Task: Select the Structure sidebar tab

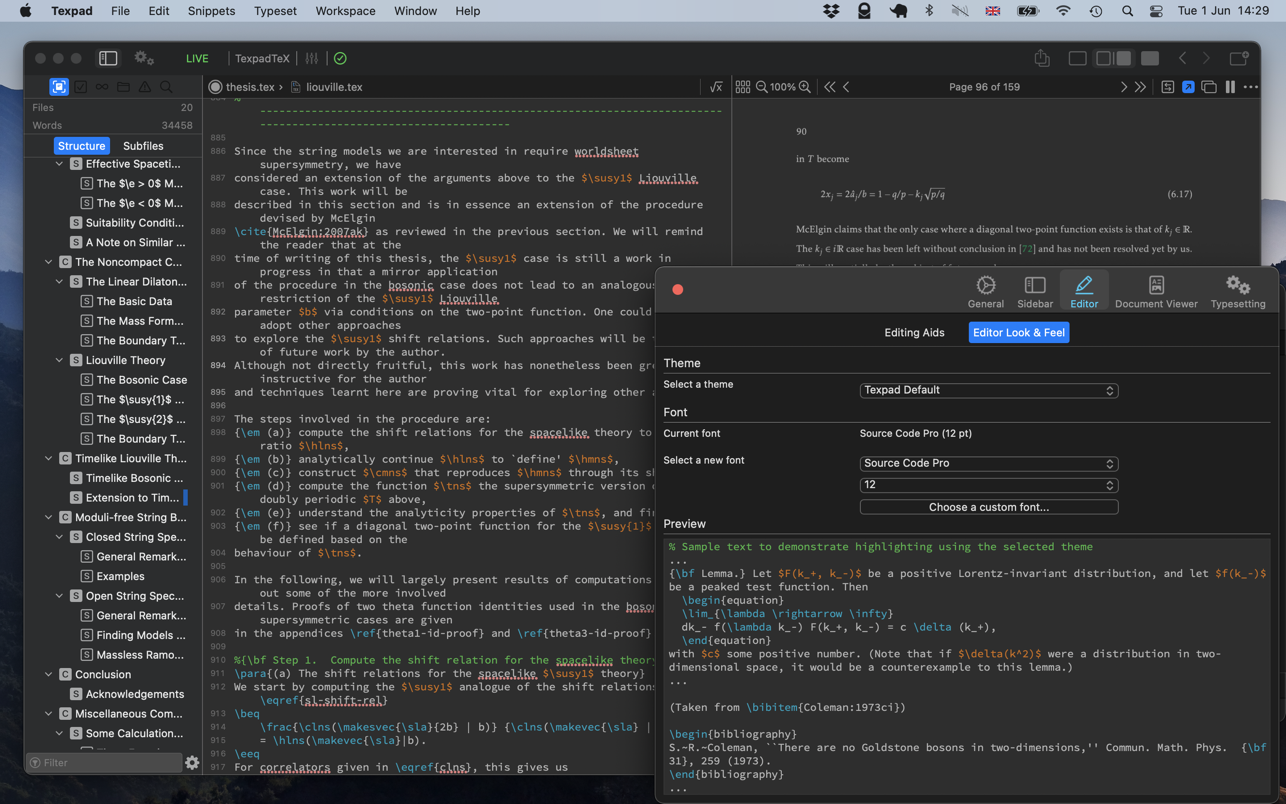Action: click(x=81, y=146)
